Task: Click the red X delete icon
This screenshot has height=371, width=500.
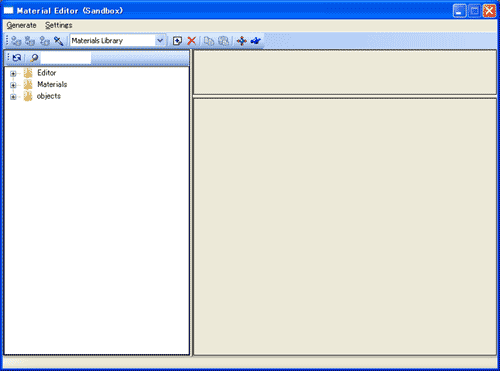Action: (191, 41)
